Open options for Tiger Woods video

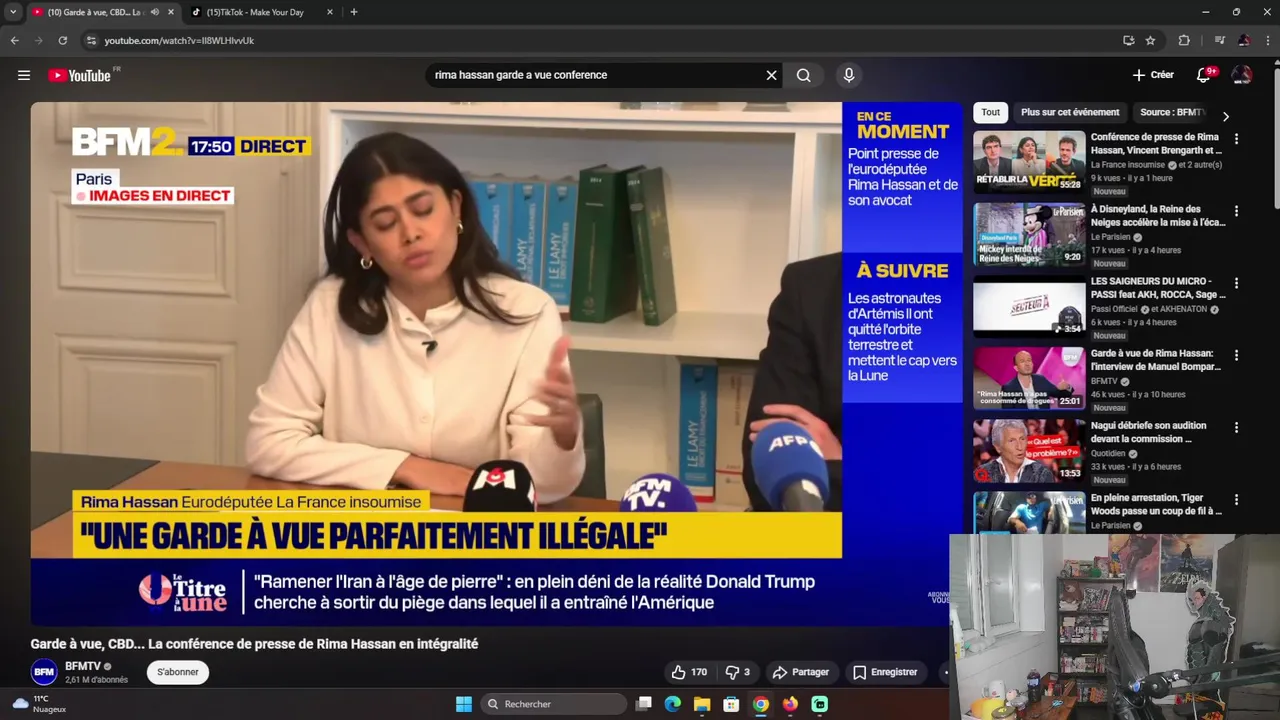pyautogui.click(x=1236, y=499)
